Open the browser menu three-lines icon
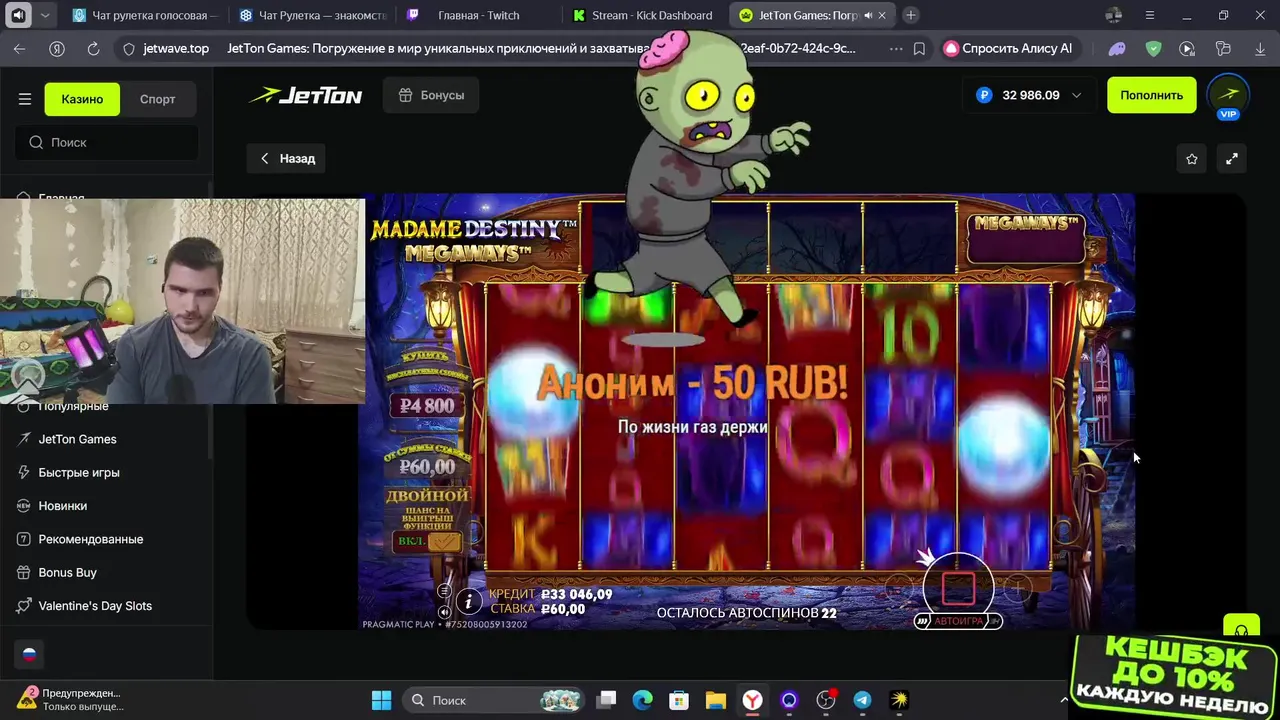The height and width of the screenshot is (720, 1280). [1150, 15]
